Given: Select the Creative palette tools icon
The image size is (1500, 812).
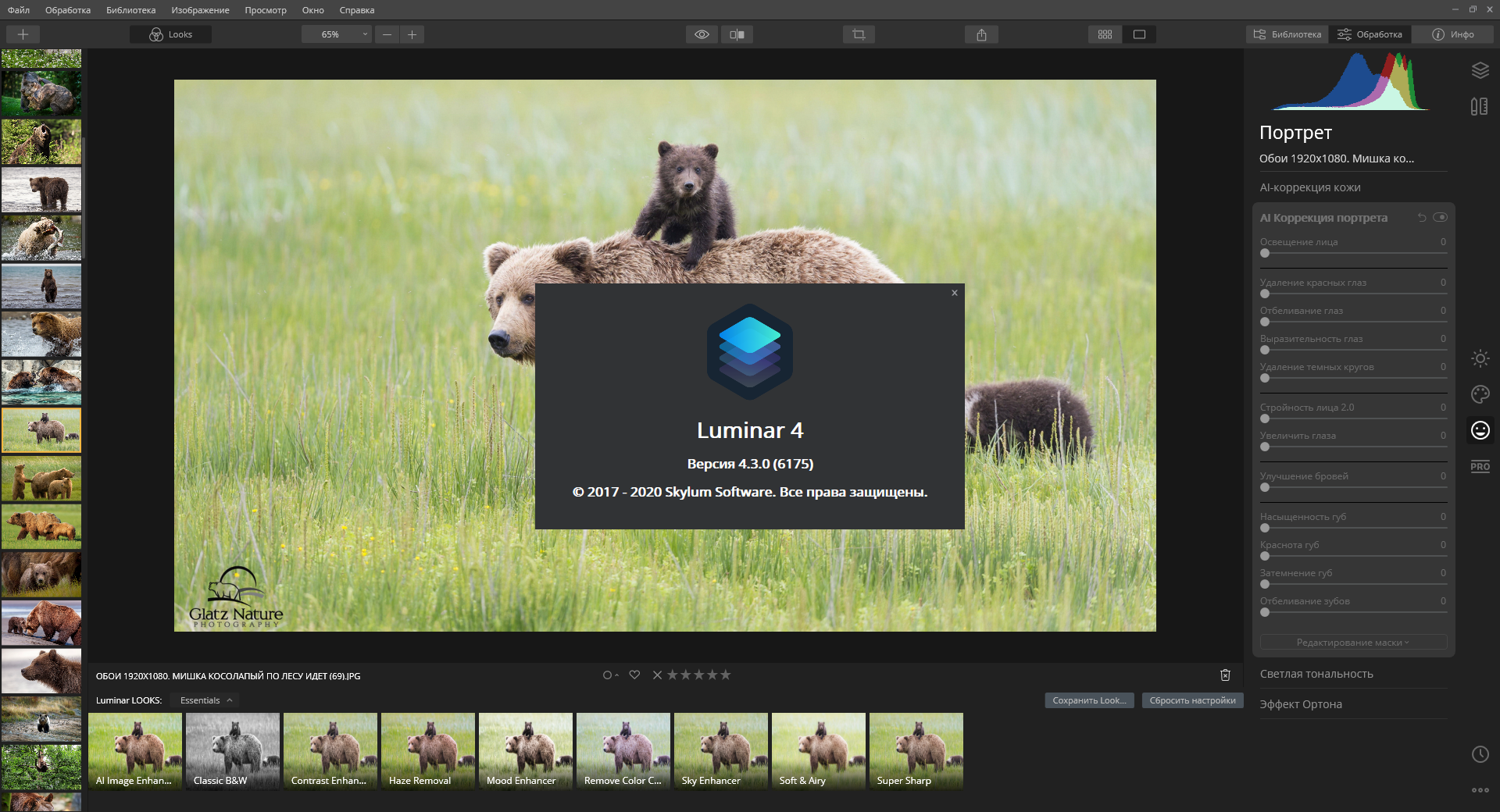Looking at the screenshot, I should [x=1480, y=394].
